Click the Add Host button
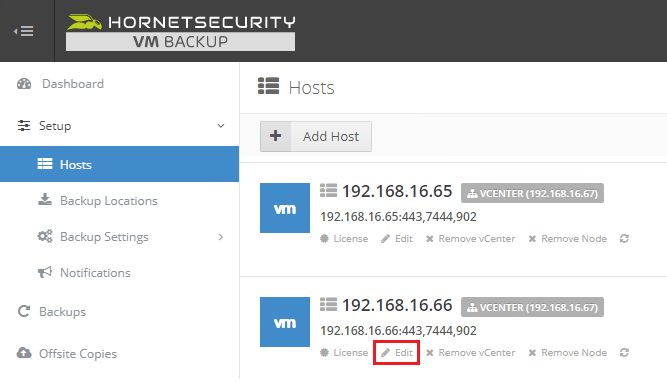 click(316, 137)
